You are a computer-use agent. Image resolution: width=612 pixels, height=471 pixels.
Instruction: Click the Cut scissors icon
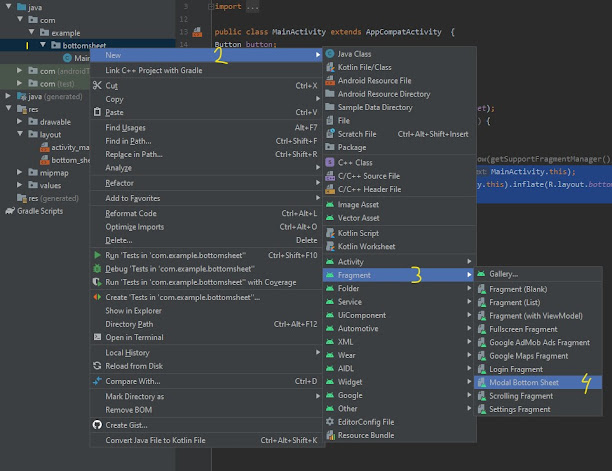coord(97,85)
